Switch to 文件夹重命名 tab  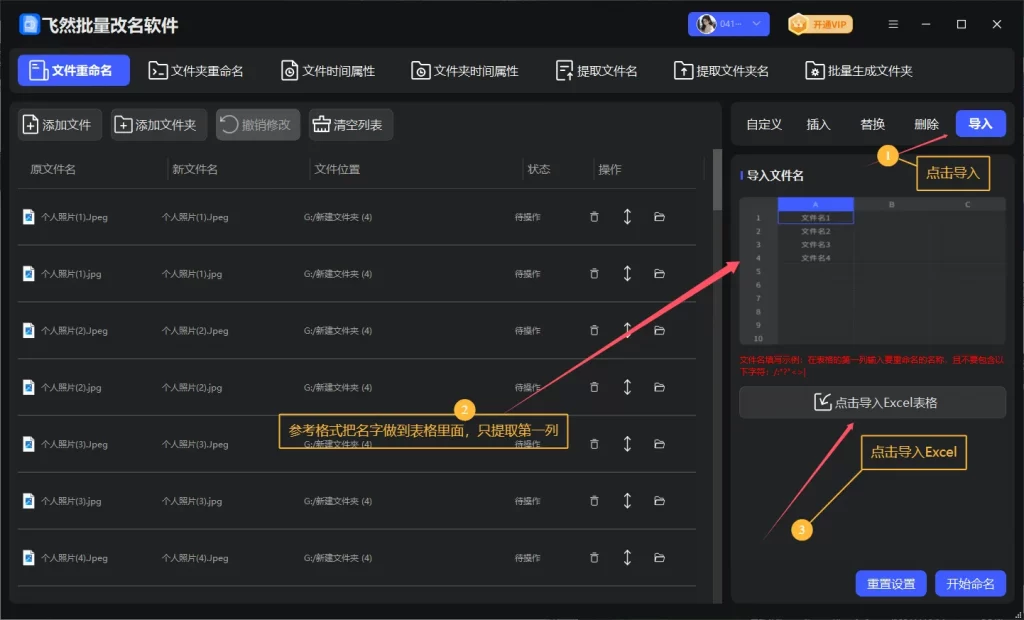pos(196,71)
